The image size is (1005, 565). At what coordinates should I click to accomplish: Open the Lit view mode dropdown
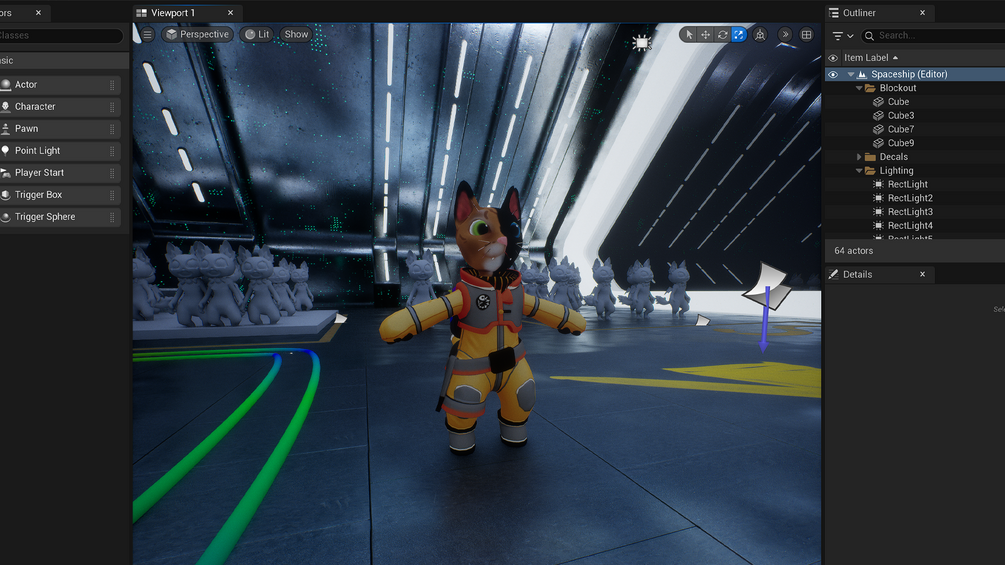click(x=257, y=35)
